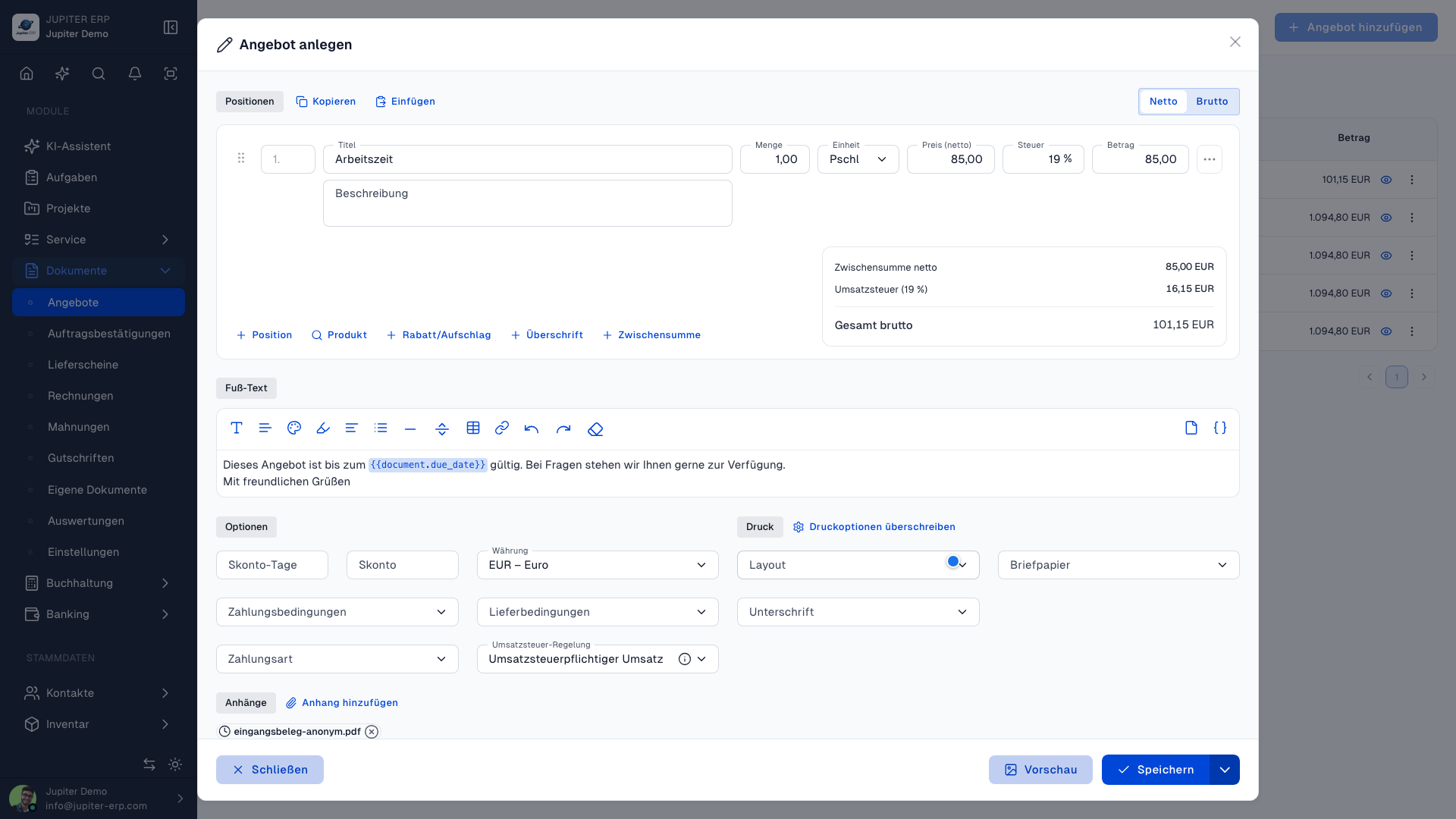Open the Speichern split-button arrow
This screenshot has width=1456, height=819.
1225,770
